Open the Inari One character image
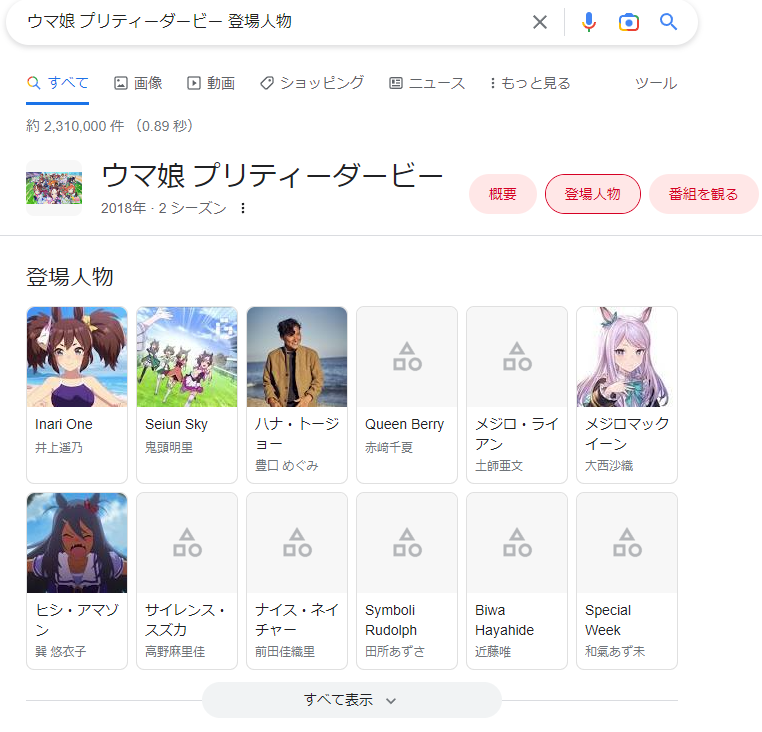762x732 pixels. pos(77,357)
